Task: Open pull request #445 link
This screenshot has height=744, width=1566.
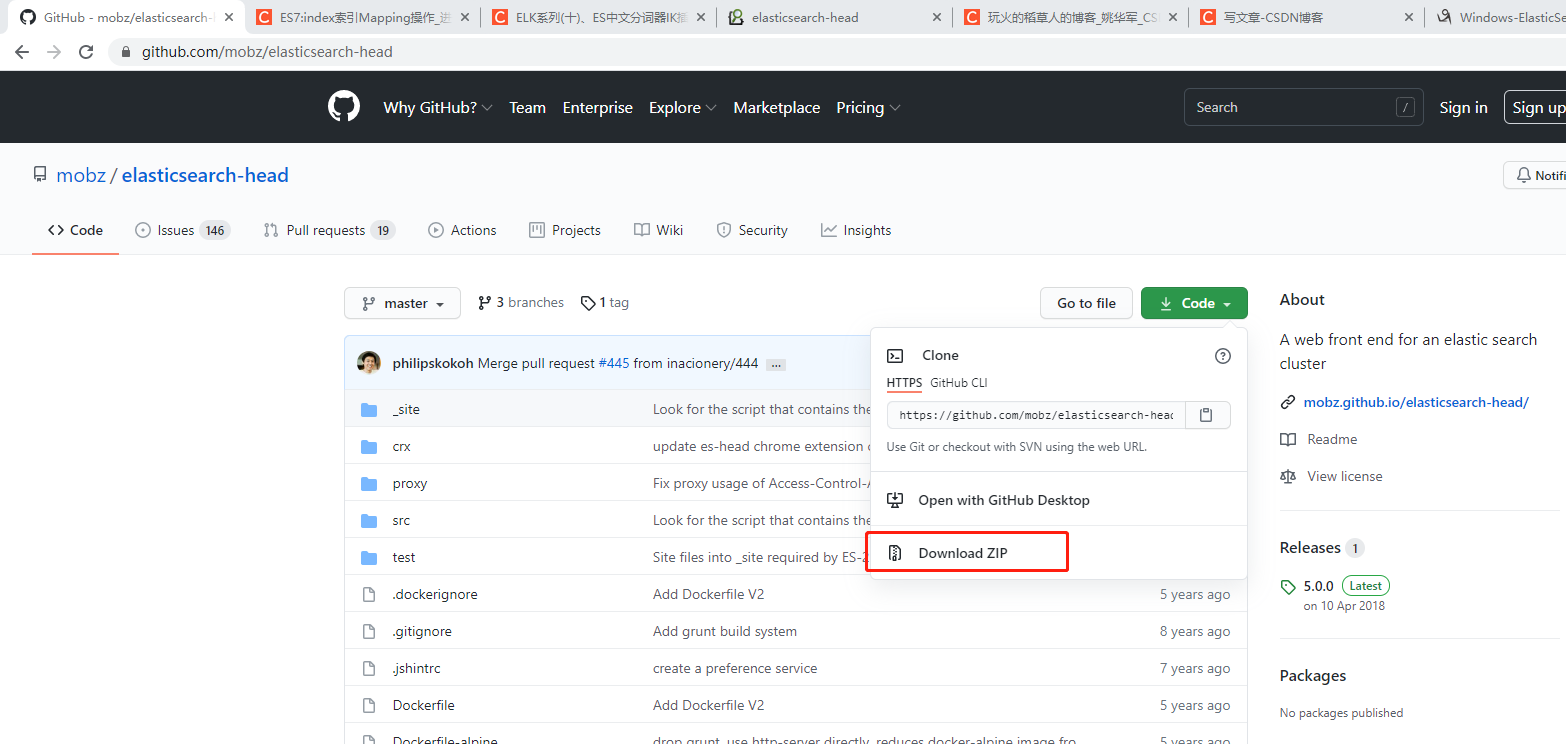Action: 614,363
